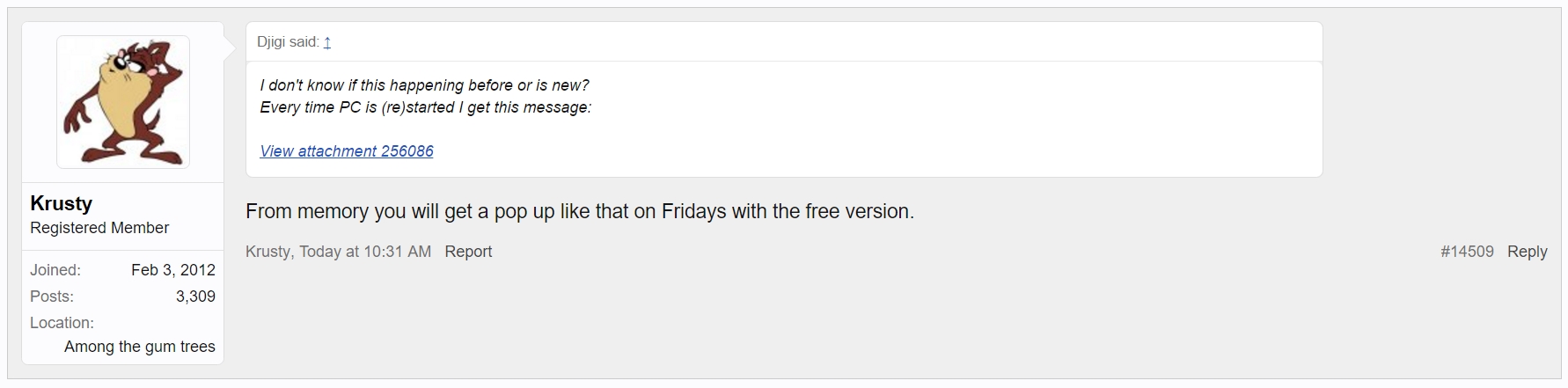Viewport: 1568px width, 388px height.
Task: Click Krusty's Tasmanian Devil avatar
Action: point(123,101)
